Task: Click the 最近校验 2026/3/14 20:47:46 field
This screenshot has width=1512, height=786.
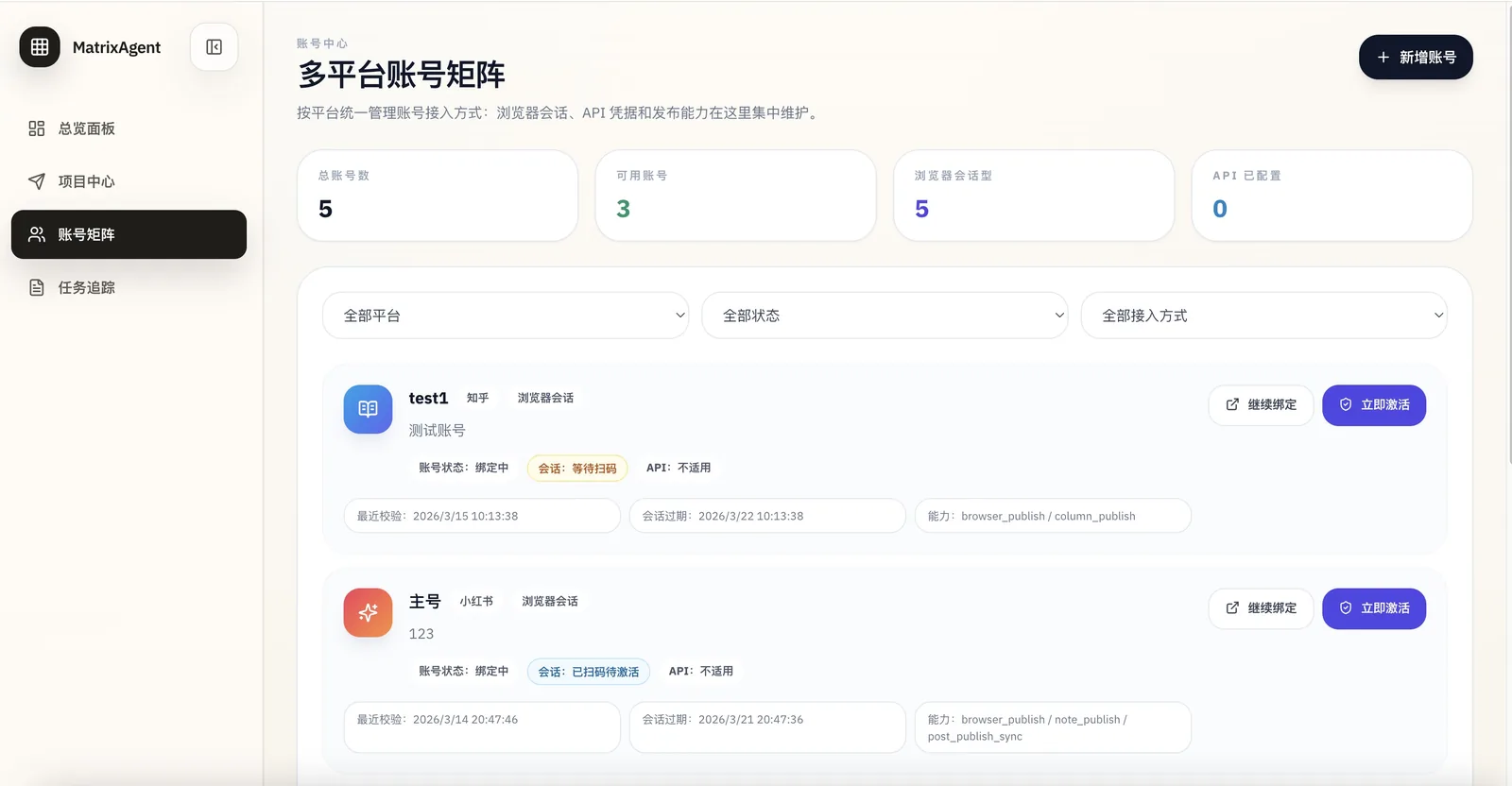Action: pyautogui.click(x=482, y=727)
